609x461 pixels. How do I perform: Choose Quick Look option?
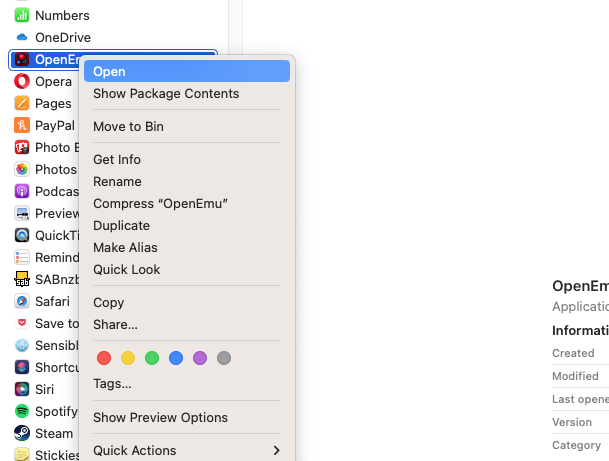187,270
